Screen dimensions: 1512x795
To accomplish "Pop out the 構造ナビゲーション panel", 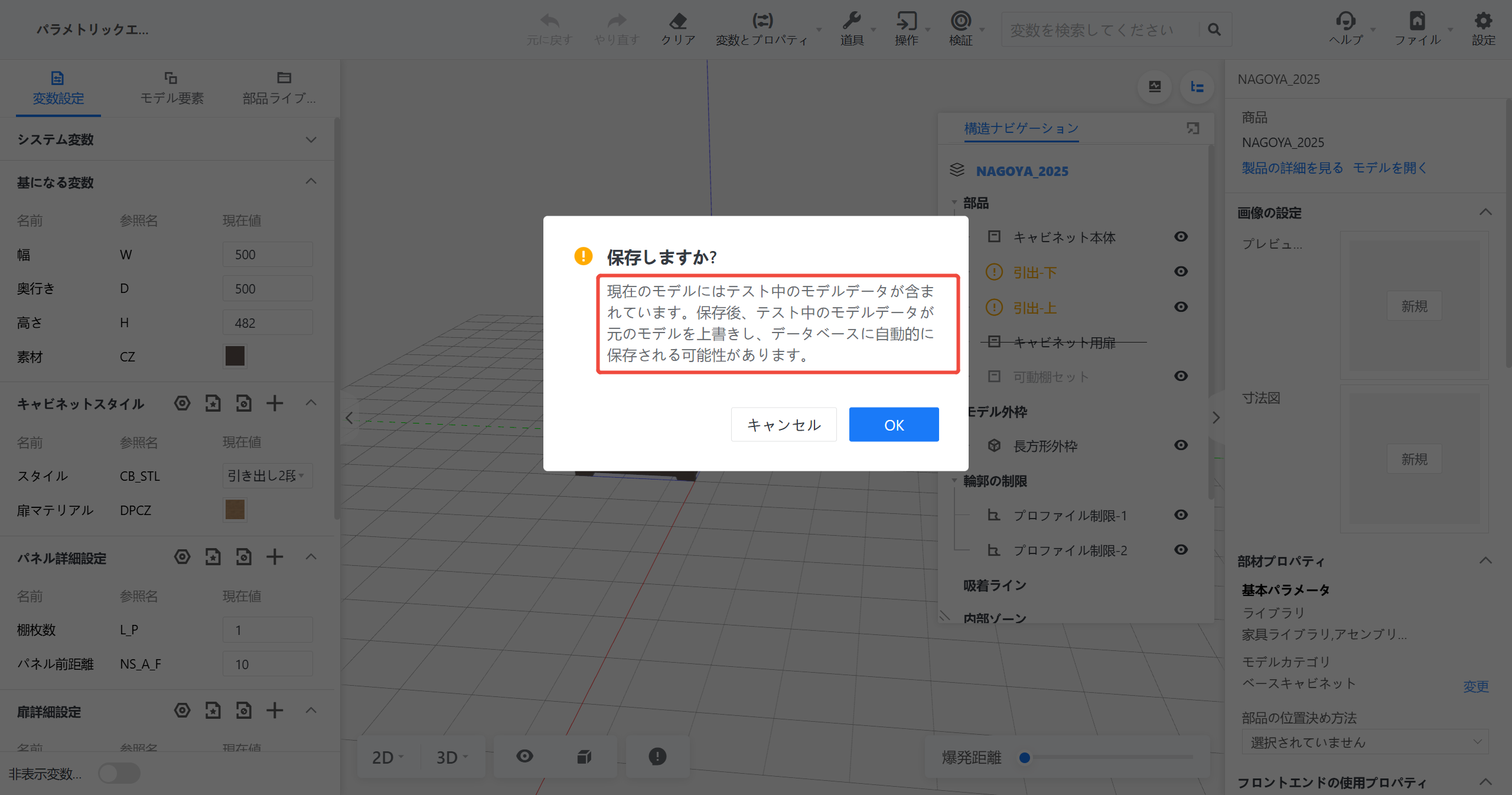I will pos(1193,128).
